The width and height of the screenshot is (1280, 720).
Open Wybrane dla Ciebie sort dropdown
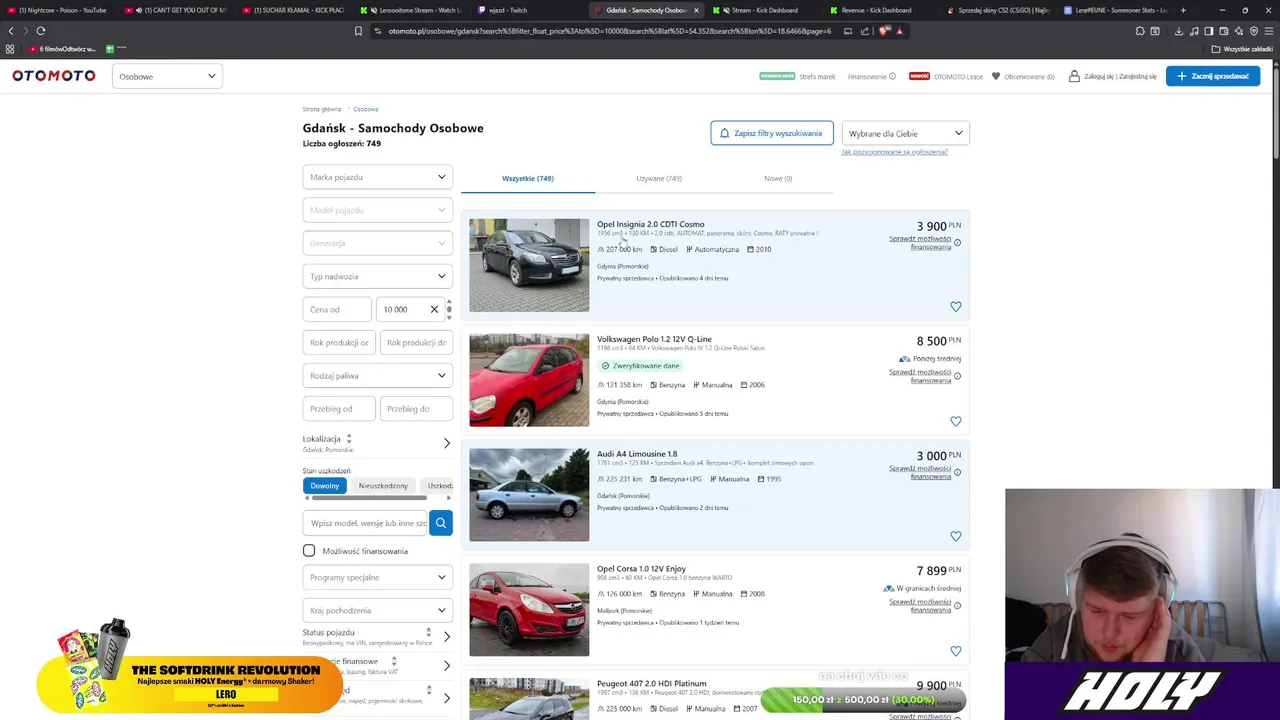coord(905,133)
